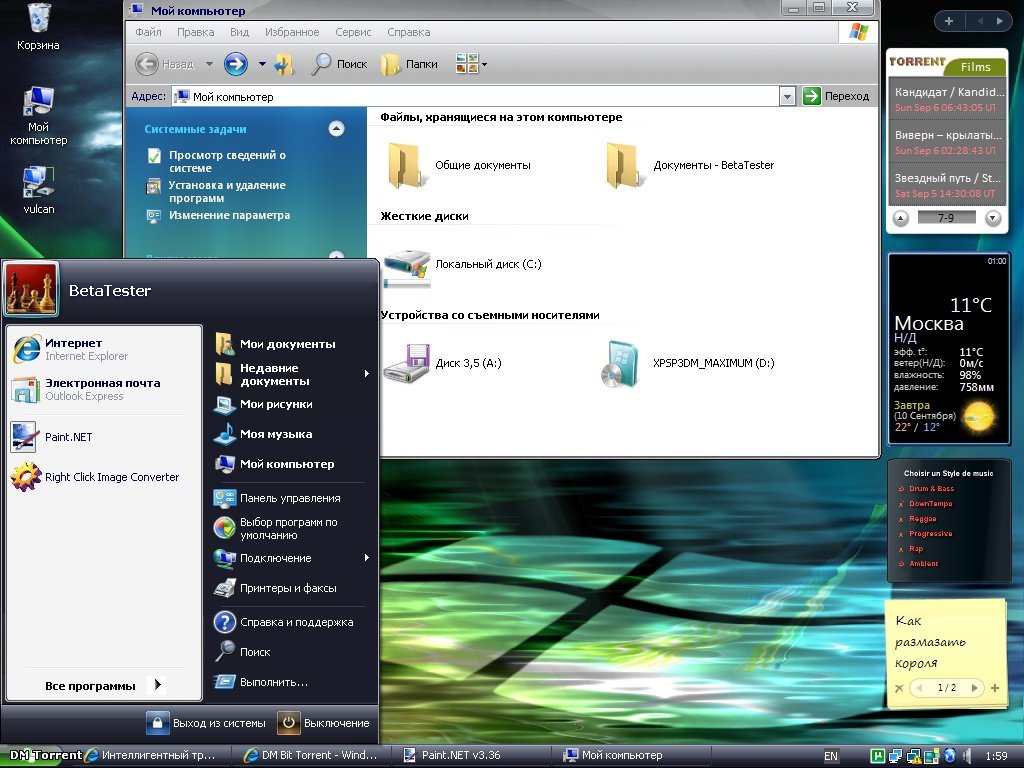
Task: Open Мои документы in Start menu
Action: [x=275, y=344]
